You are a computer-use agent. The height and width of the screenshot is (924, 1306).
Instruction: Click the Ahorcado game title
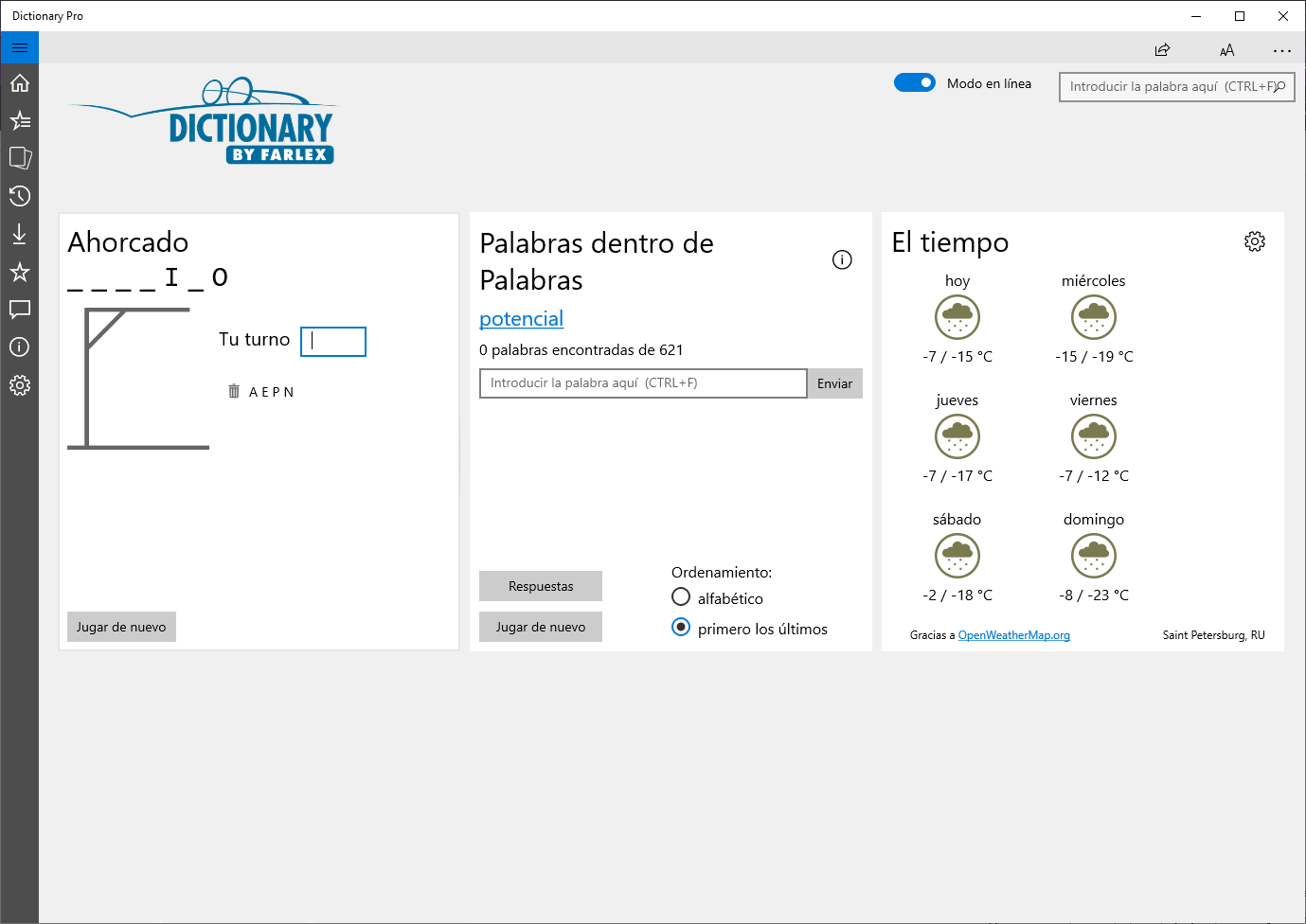tap(128, 242)
